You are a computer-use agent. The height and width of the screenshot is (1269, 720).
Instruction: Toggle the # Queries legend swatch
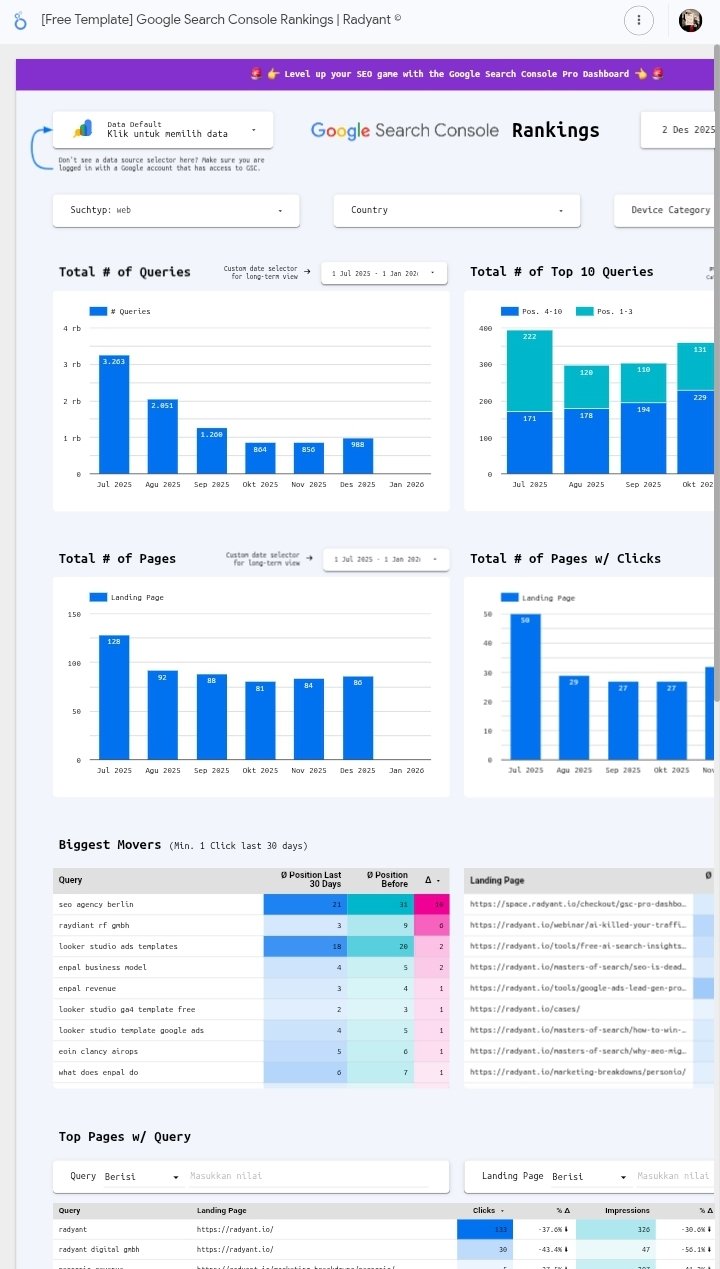[97, 311]
